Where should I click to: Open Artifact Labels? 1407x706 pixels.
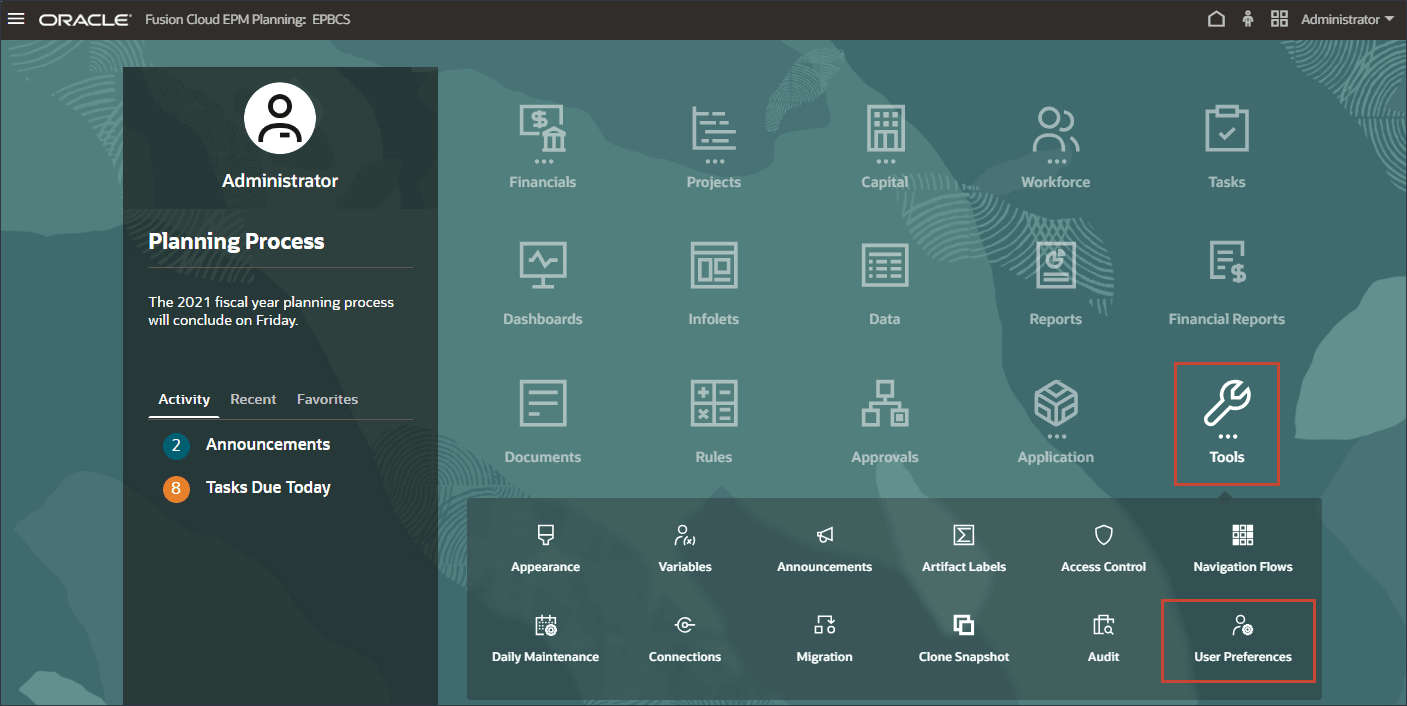point(964,548)
